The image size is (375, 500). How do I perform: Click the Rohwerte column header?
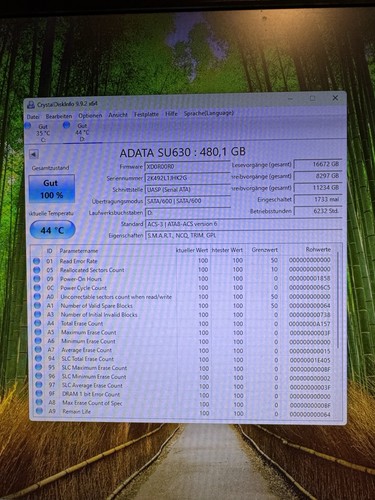pyautogui.click(x=318, y=249)
